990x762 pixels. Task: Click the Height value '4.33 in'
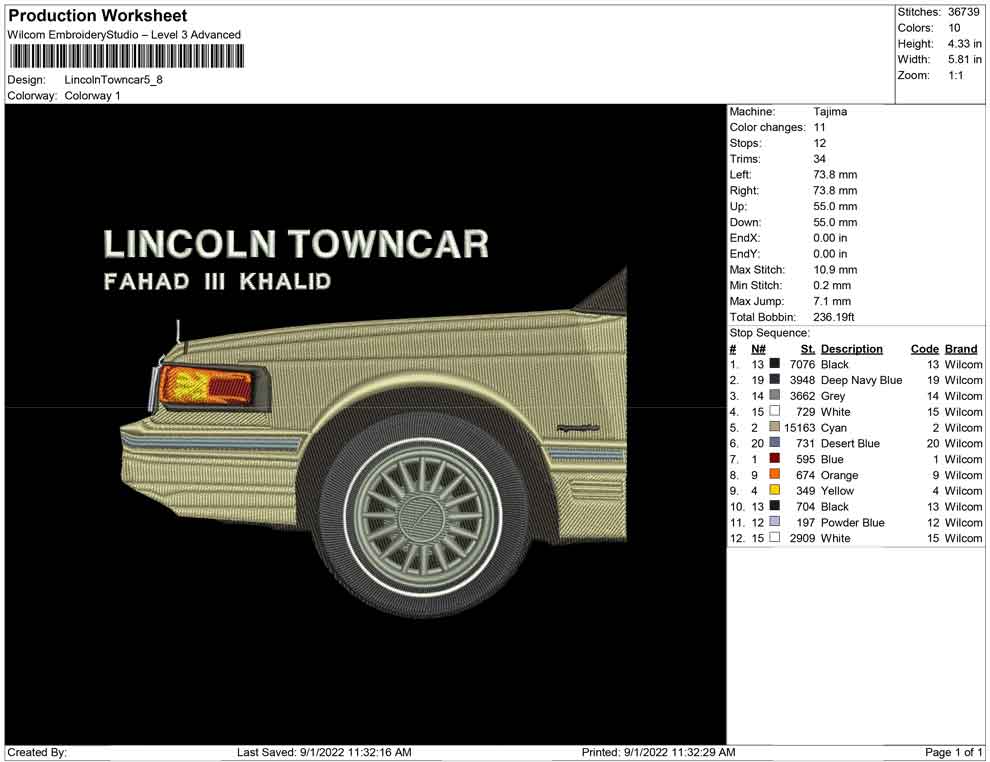(964, 44)
